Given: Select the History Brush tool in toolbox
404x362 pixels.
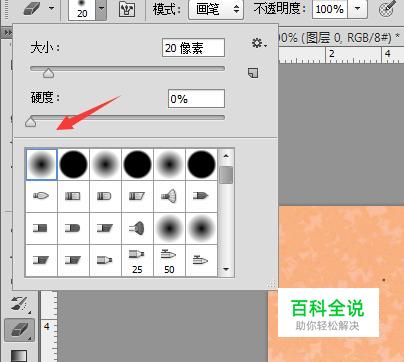Looking at the screenshot, I should [20, 304].
